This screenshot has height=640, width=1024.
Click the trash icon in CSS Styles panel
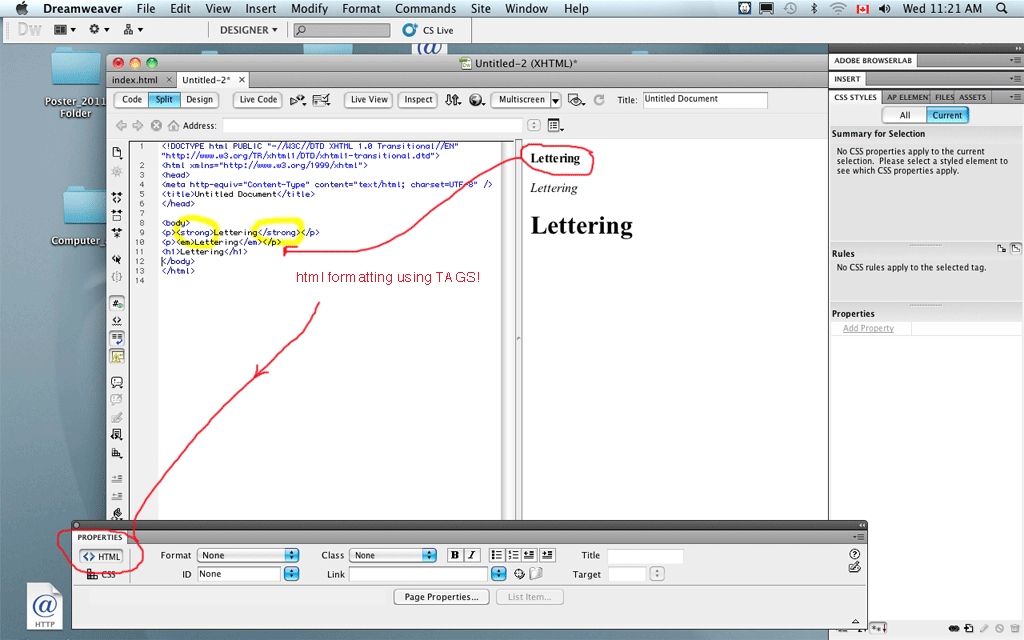pyautogui.click(x=1014, y=628)
